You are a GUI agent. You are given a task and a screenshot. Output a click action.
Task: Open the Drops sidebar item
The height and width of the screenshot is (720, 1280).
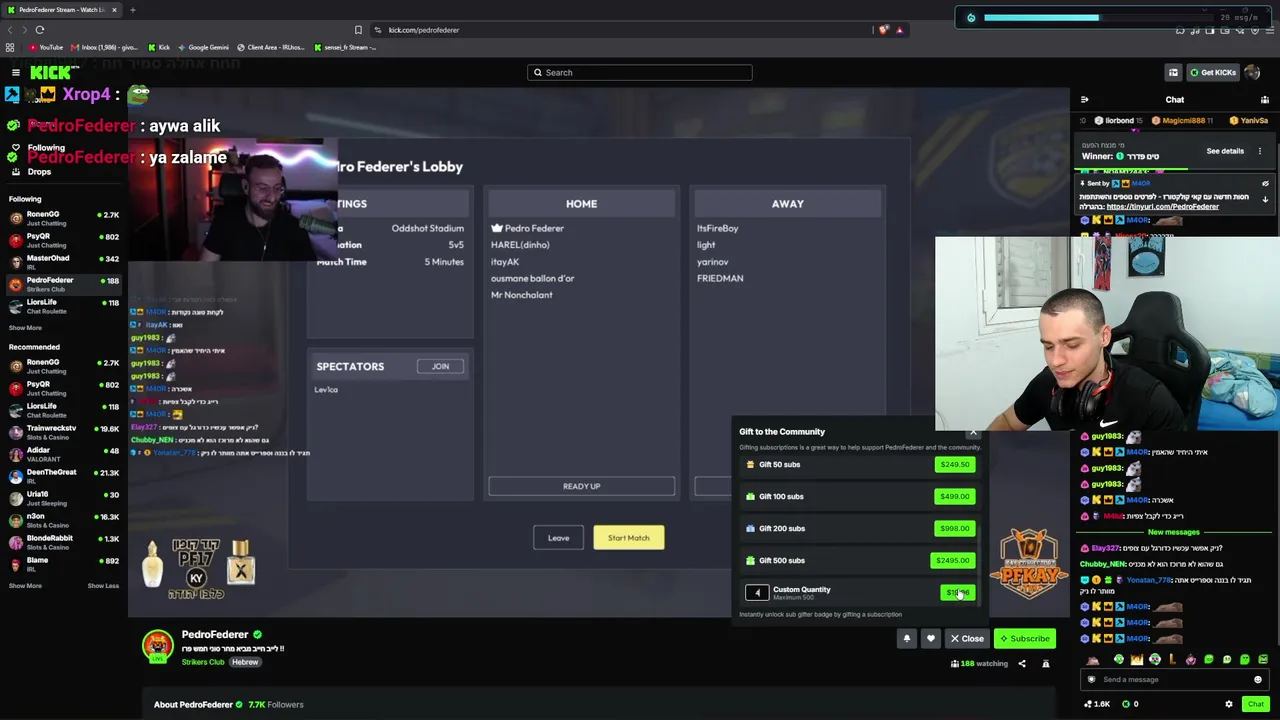pos(39,172)
